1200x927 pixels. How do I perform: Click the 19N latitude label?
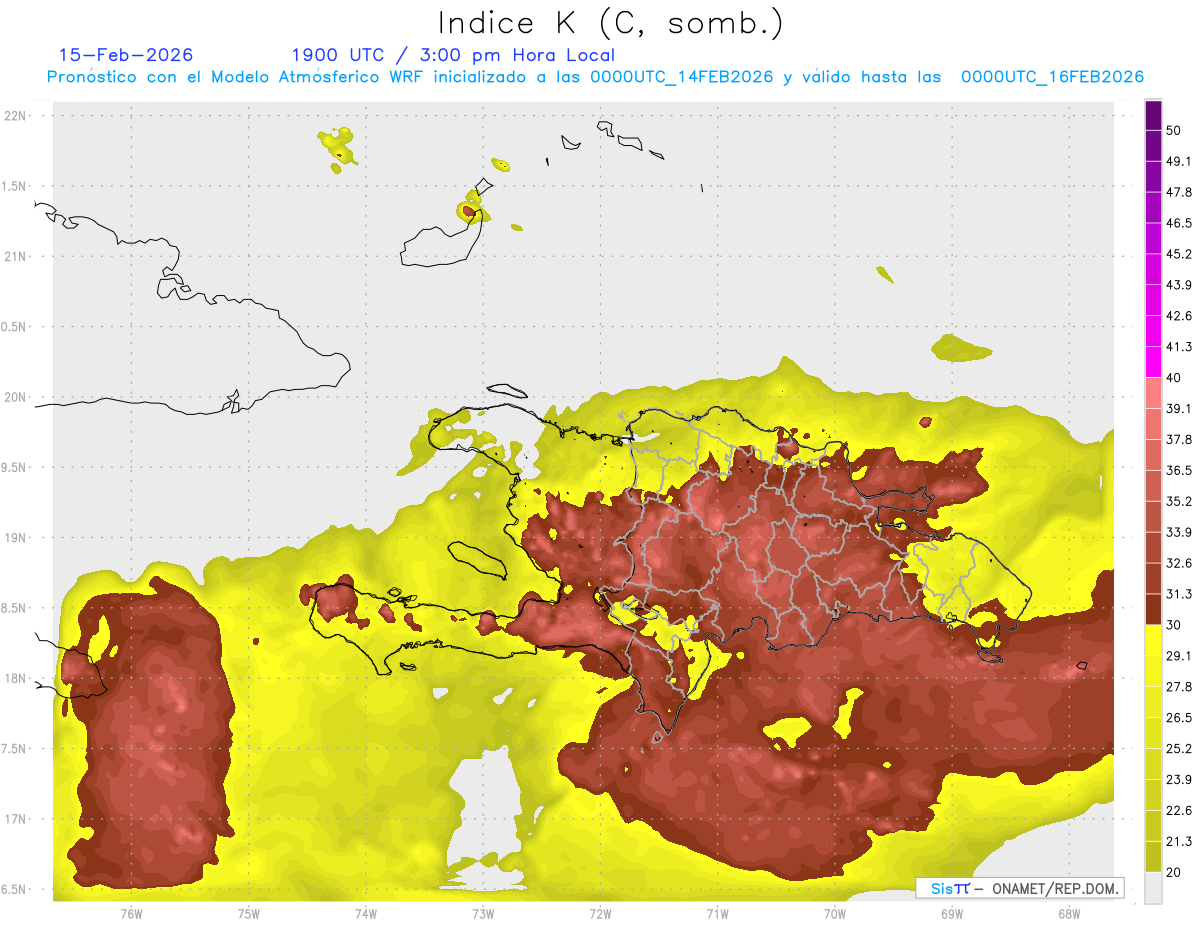(x=16, y=537)
